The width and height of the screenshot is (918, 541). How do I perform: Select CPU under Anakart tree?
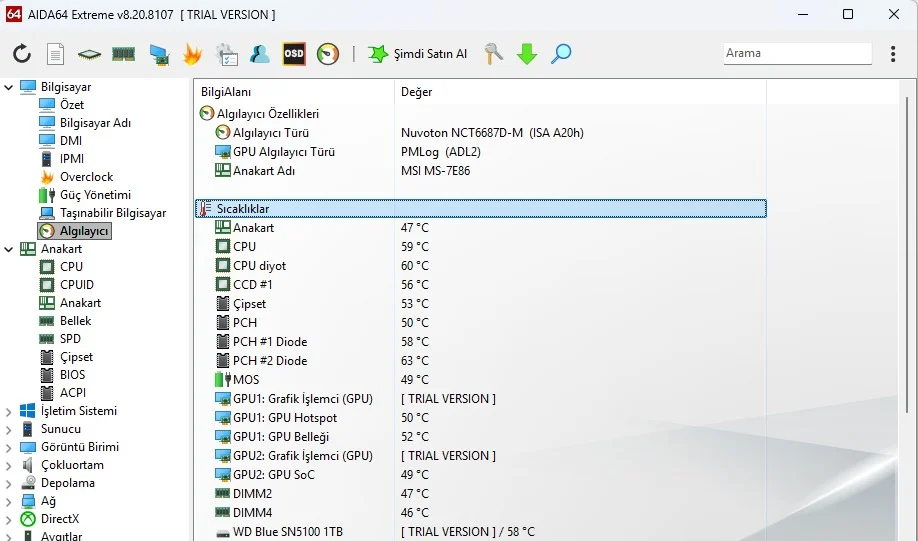click(61, 267)
